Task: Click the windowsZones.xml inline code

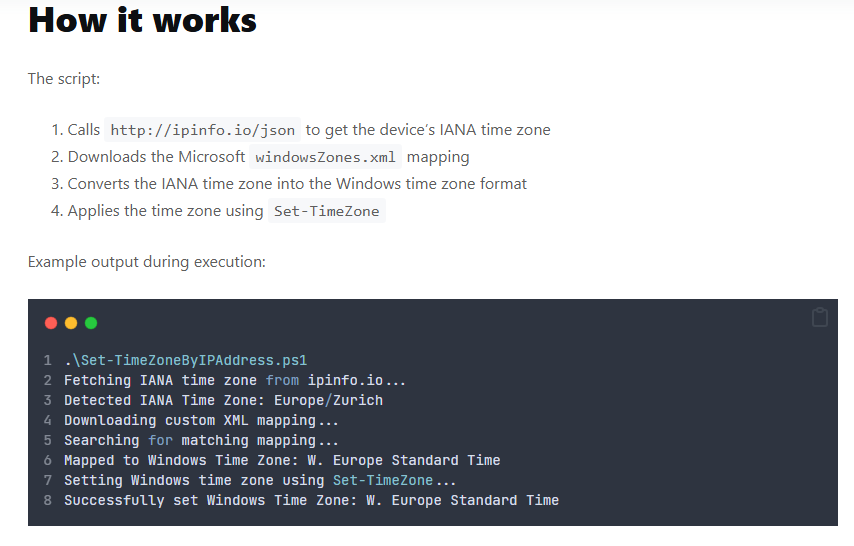Action: pyautogui.click(x=326, y=157)
